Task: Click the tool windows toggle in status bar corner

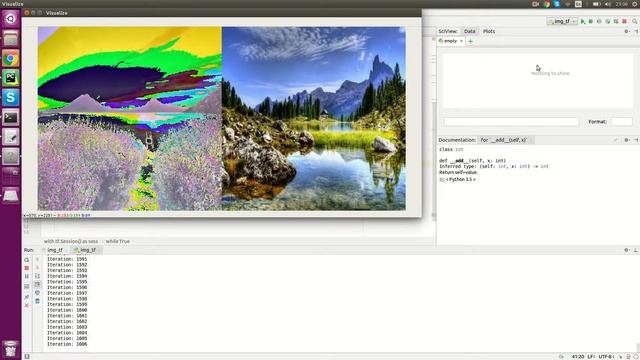Action: pyautogui.click(x=27, y=357)
